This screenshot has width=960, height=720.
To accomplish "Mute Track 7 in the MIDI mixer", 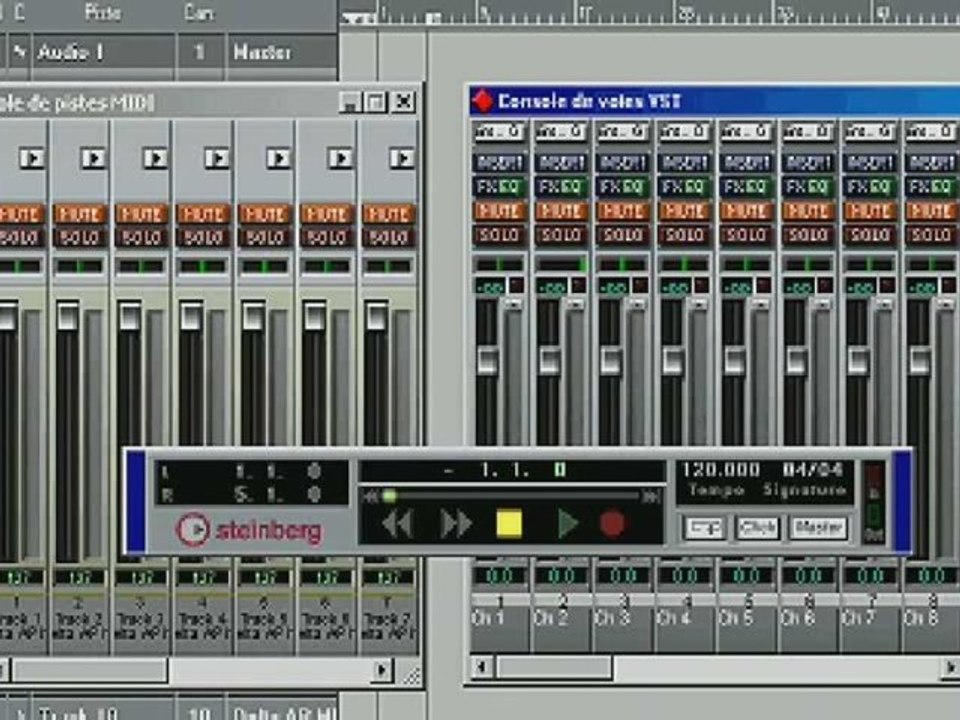I will [x=389, y=214].
